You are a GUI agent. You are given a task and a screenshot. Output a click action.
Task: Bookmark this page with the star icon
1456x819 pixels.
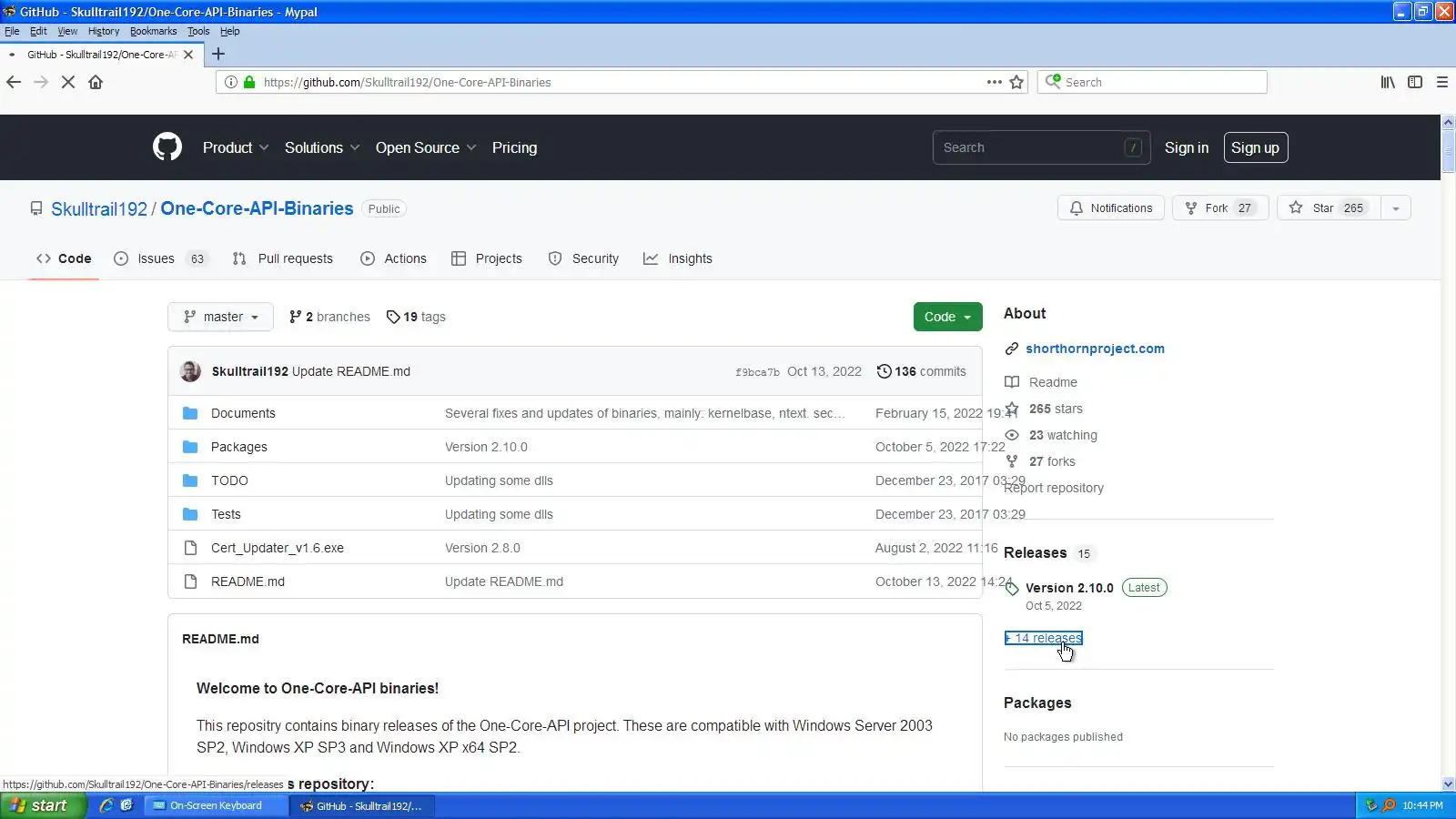click(x=1017, y=82)
